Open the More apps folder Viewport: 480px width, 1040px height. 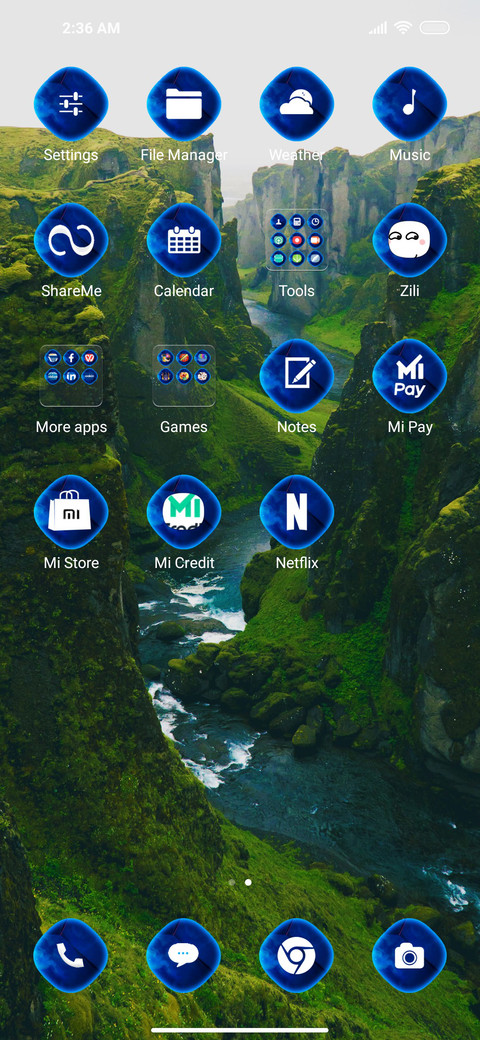(x=71, y=376)
